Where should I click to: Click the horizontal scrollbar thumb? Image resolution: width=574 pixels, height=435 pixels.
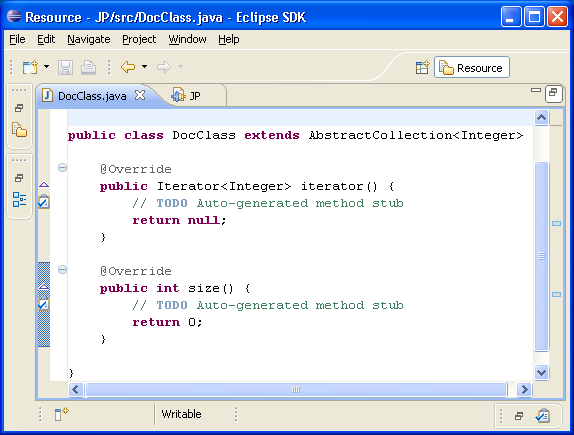tap(296, 390)
